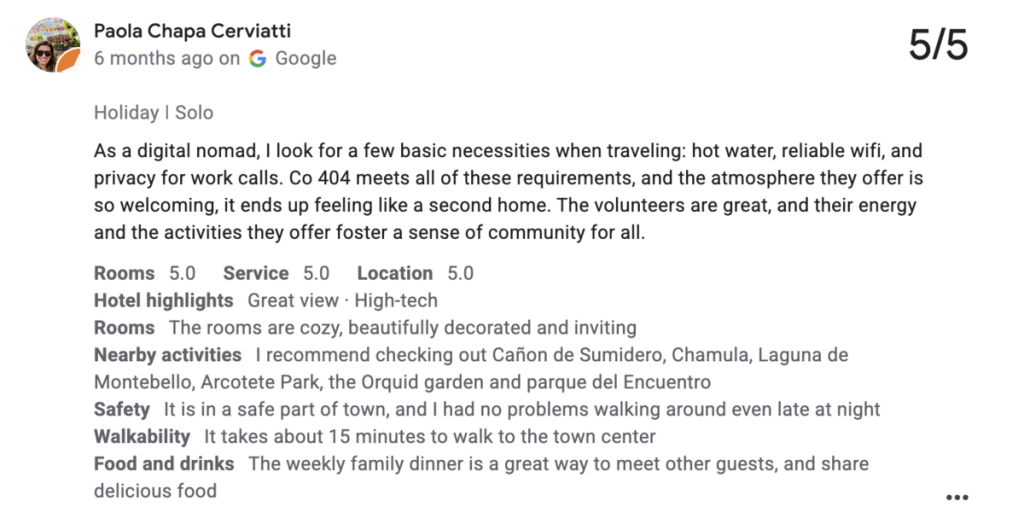This screenshot has width=1024, height=524.
Task: Click the "Walkability" section label
Action: pos(142,436)
